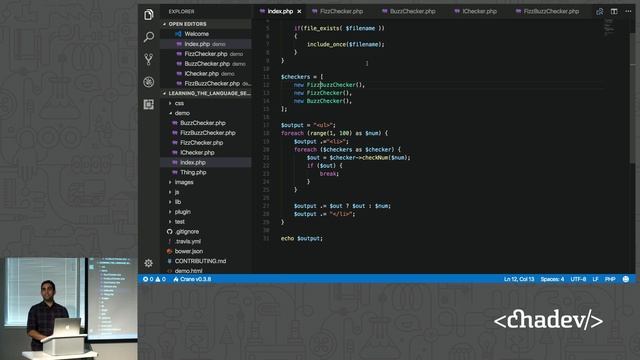The width and height of the screenshot is (640, 360).
Task: Select BuzzChecker.php in Open Editors list
Action: 206,64
